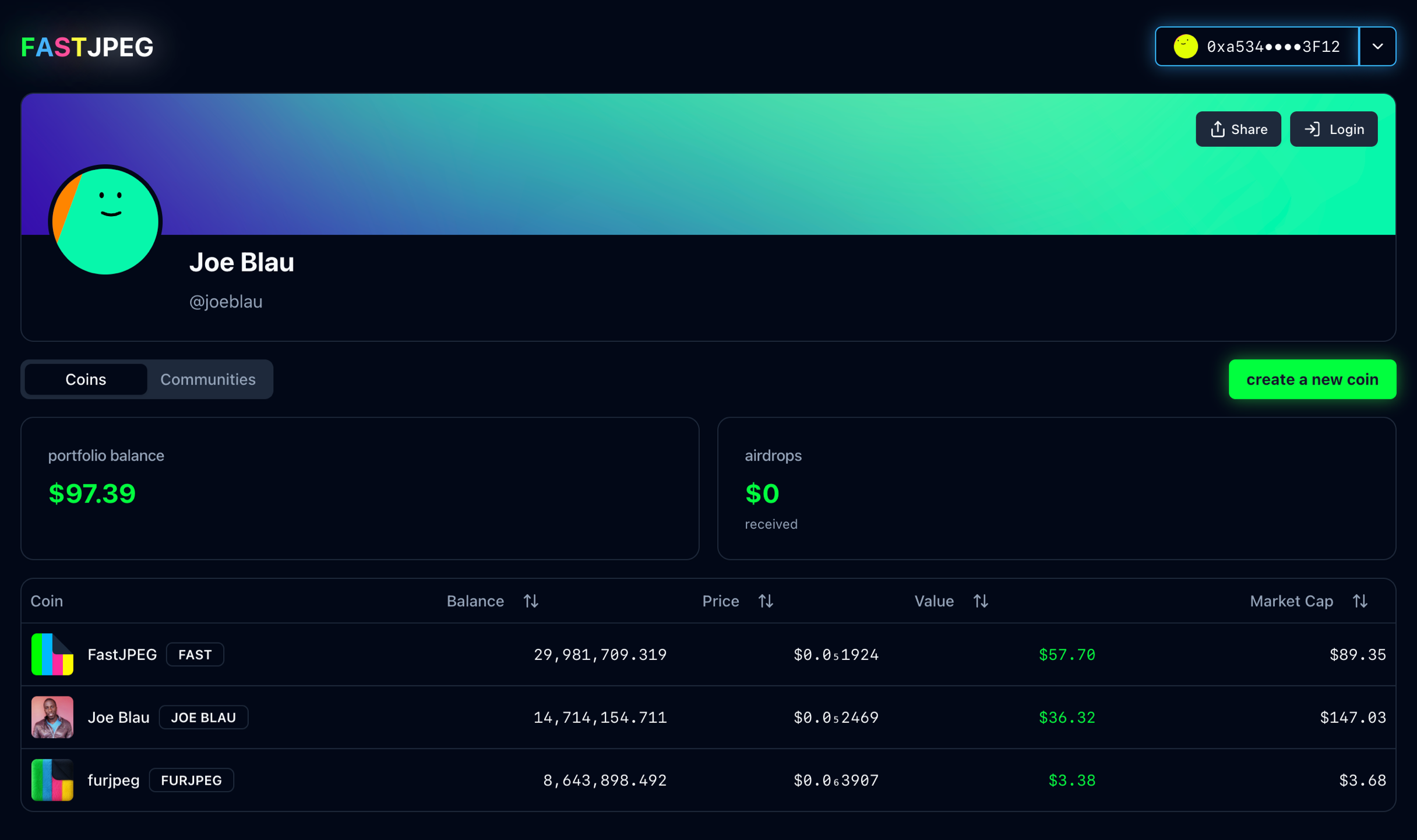Switch to the Communities tab

point(208,379)
